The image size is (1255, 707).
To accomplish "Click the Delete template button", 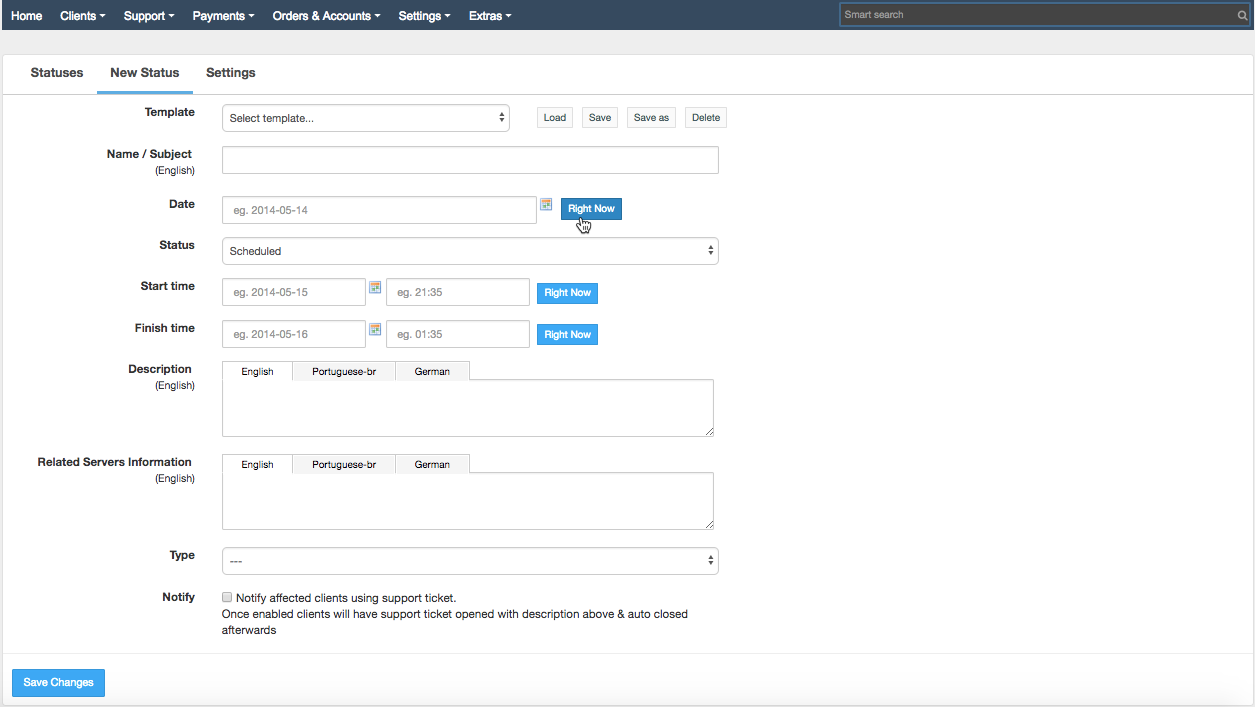I will pyautogui.click(x=705, y=117).
